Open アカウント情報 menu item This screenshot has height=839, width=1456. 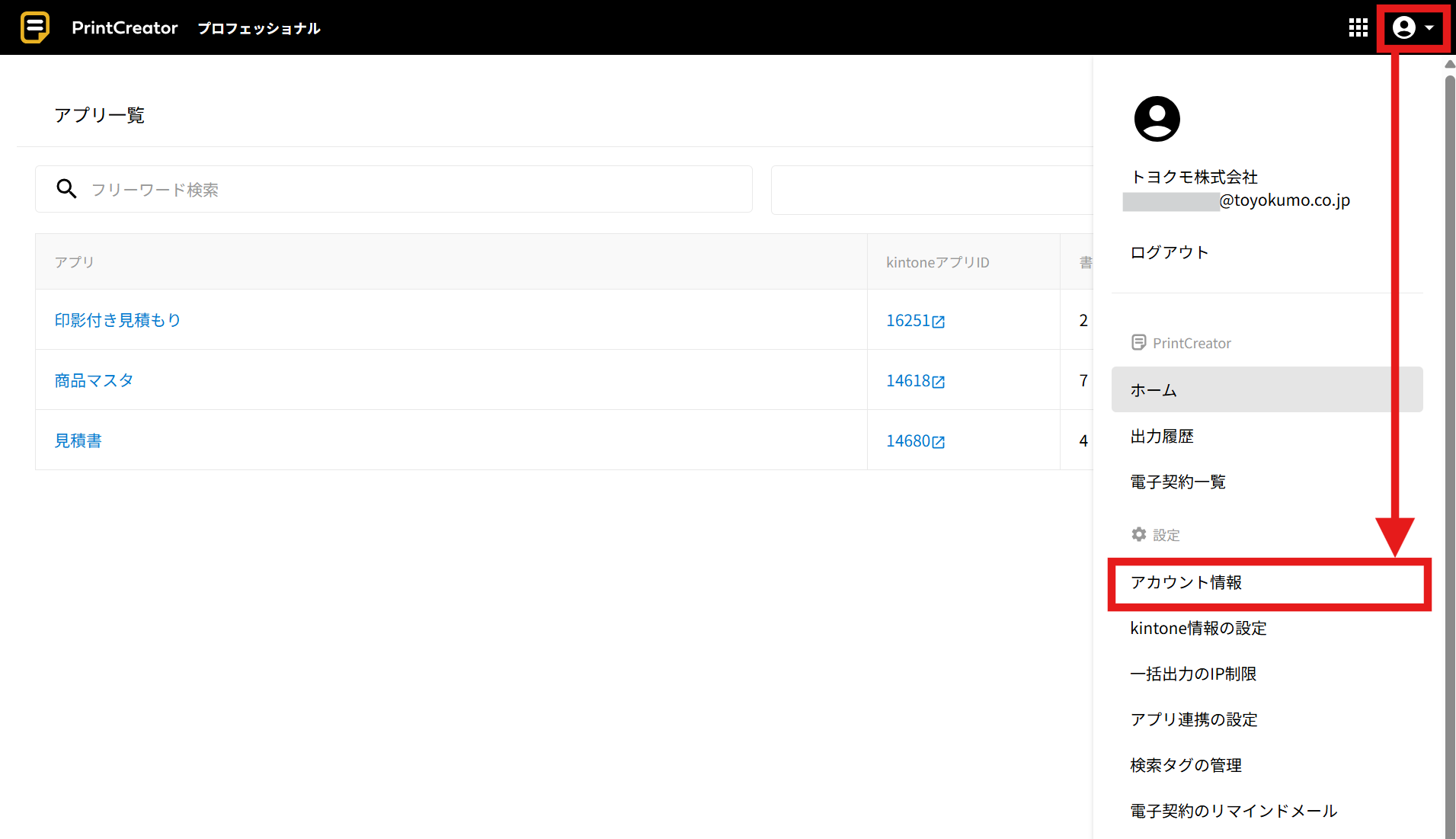[1269, 583]
